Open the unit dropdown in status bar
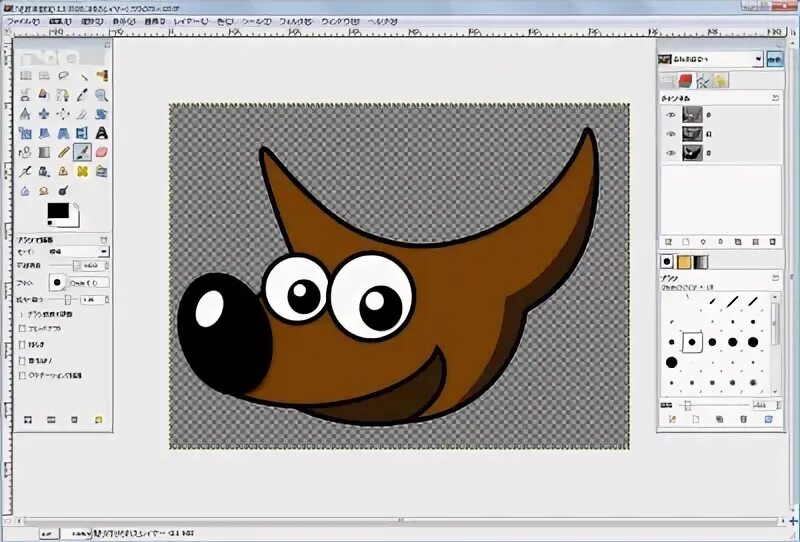Image resolution: width=800 pixels, height=542 pixels. coord(49,533)
